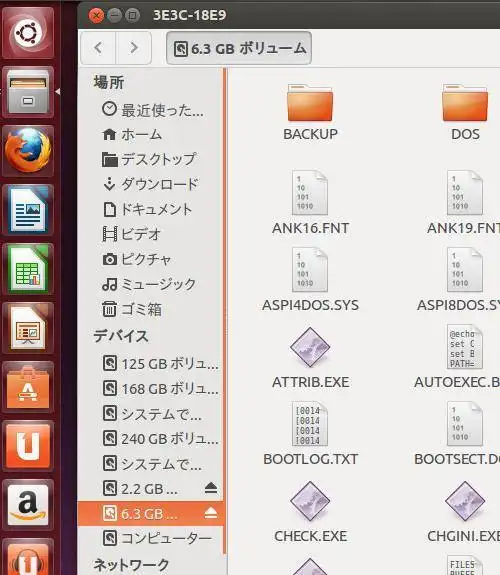Eject the 6.3 GB volume
Screen dimensions: 500x575
pyautogui.click(x=211, y=513)
